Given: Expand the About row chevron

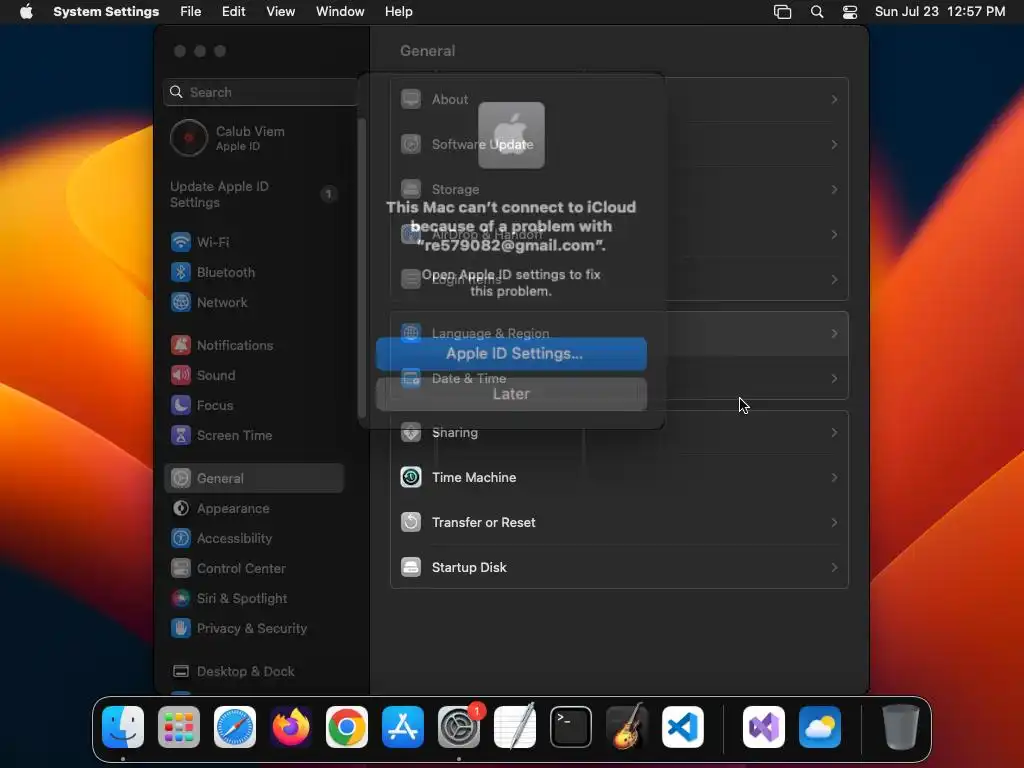Looking at the screenshot, I should pyautogui.click(x=834, y=99).
